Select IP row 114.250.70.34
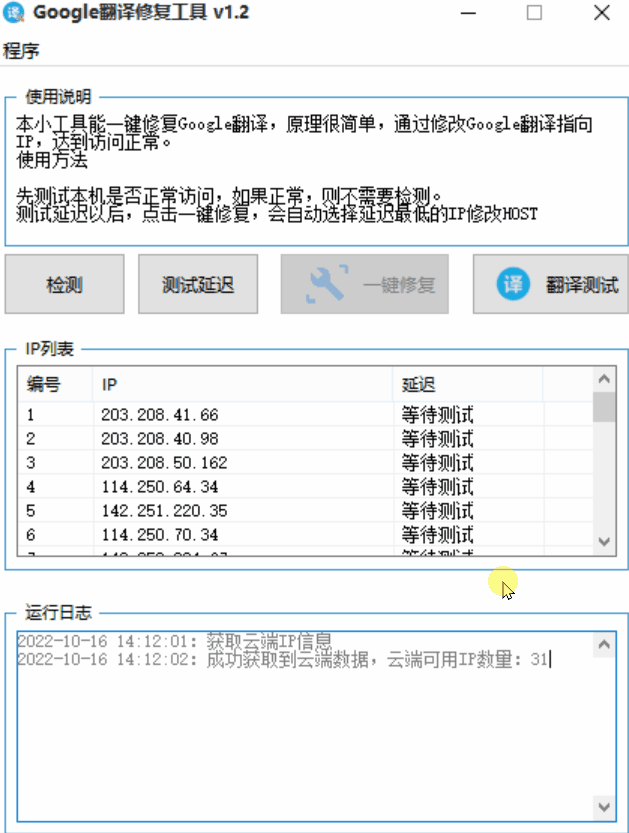The image size is (629, 833). 305,534
